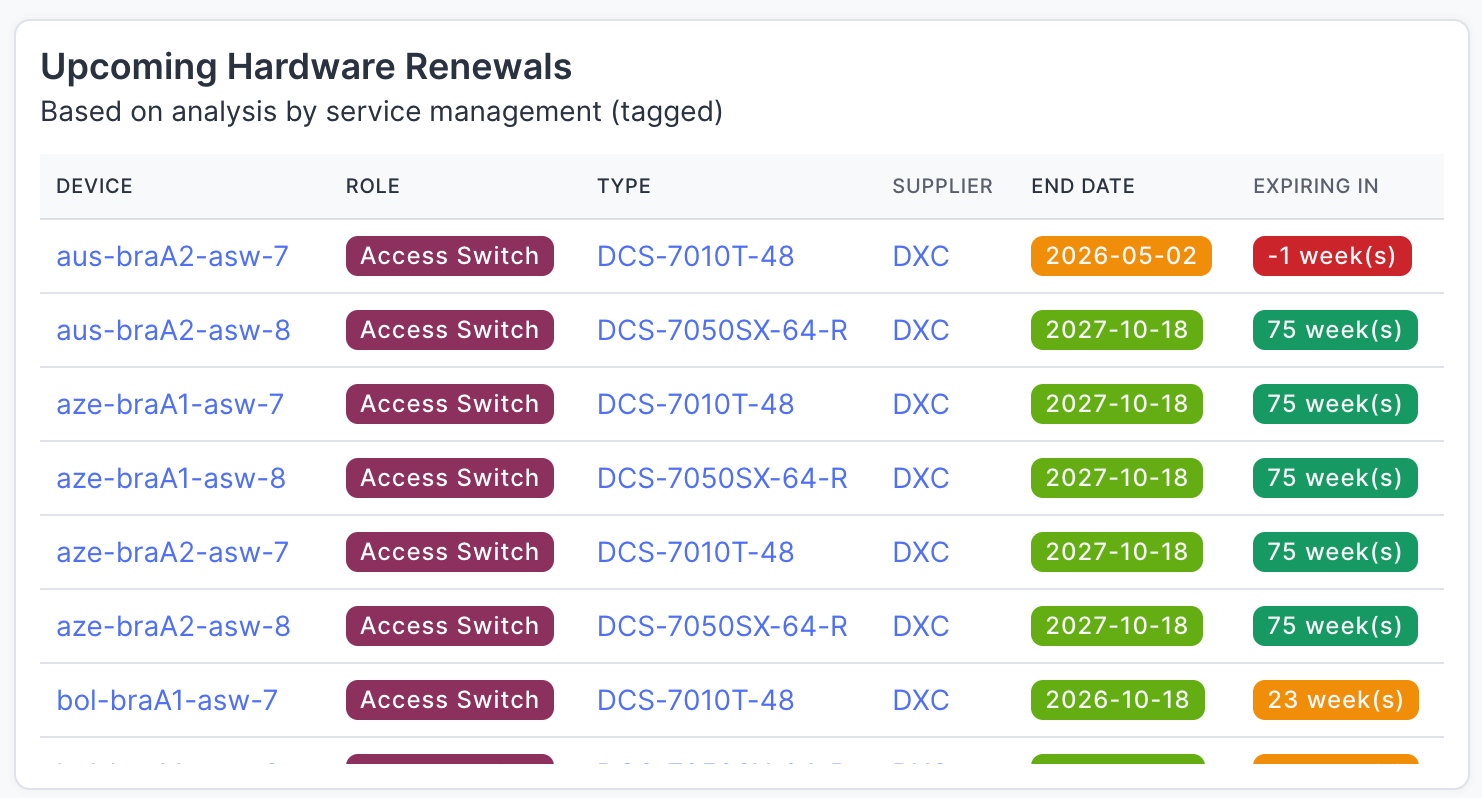Open DXC supplier in aus-braA2-asw-7 row

[921, 256]
